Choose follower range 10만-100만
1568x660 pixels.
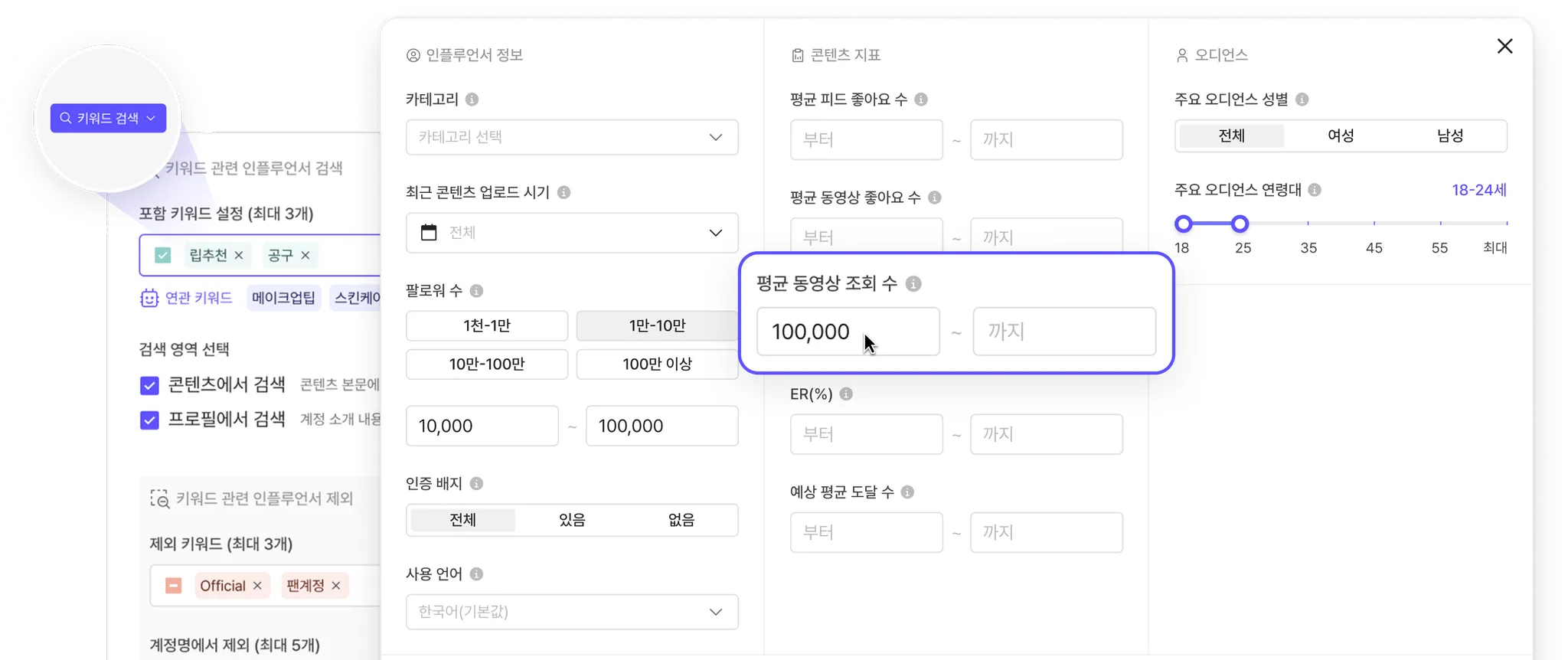click(x=487, y=364)
